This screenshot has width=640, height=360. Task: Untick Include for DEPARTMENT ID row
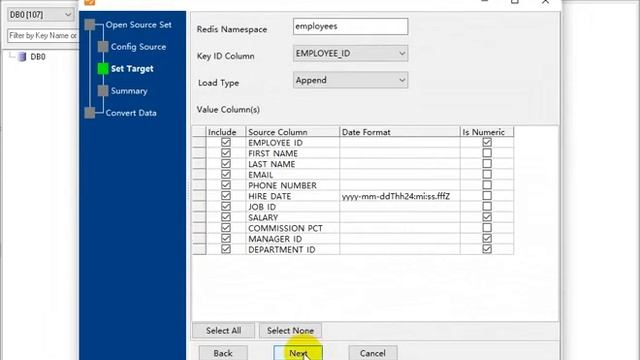coord(226,249)
